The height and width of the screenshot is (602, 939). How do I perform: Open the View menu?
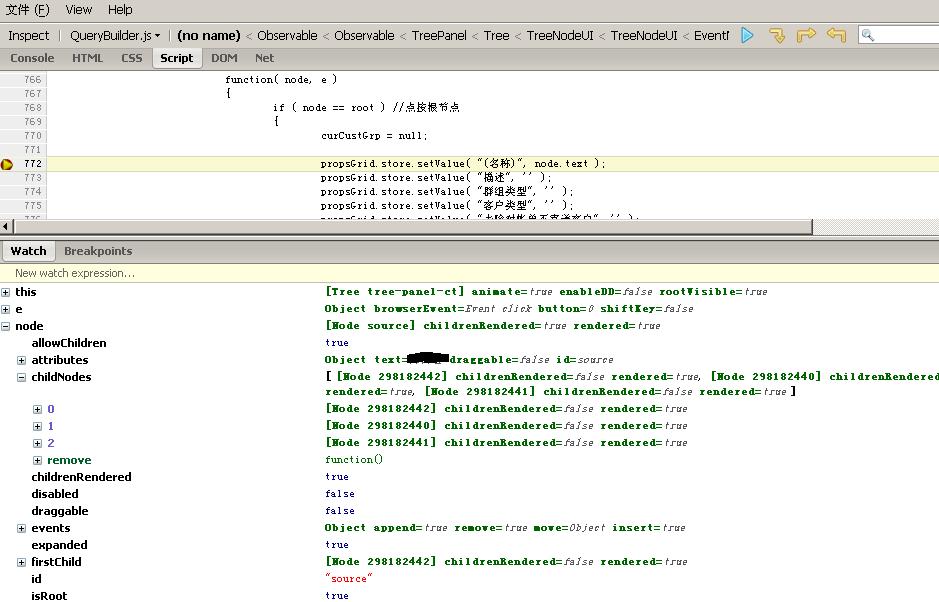79,10
